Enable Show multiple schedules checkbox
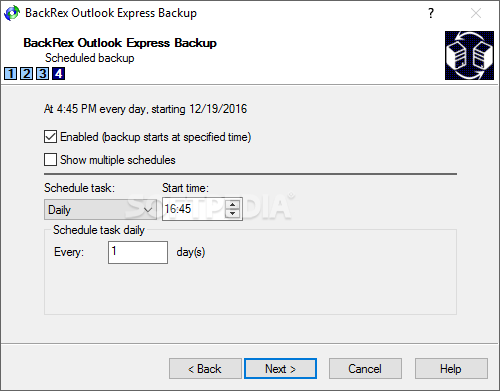This screenshot has height=391, width=500. coord(50,160)
